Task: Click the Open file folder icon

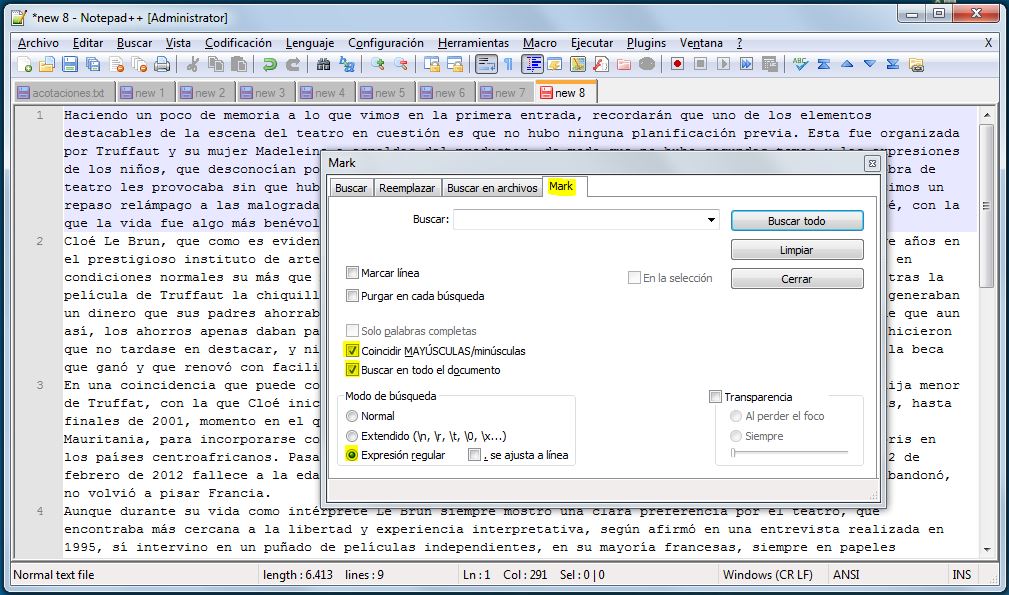Action: (x=47, y=64)
